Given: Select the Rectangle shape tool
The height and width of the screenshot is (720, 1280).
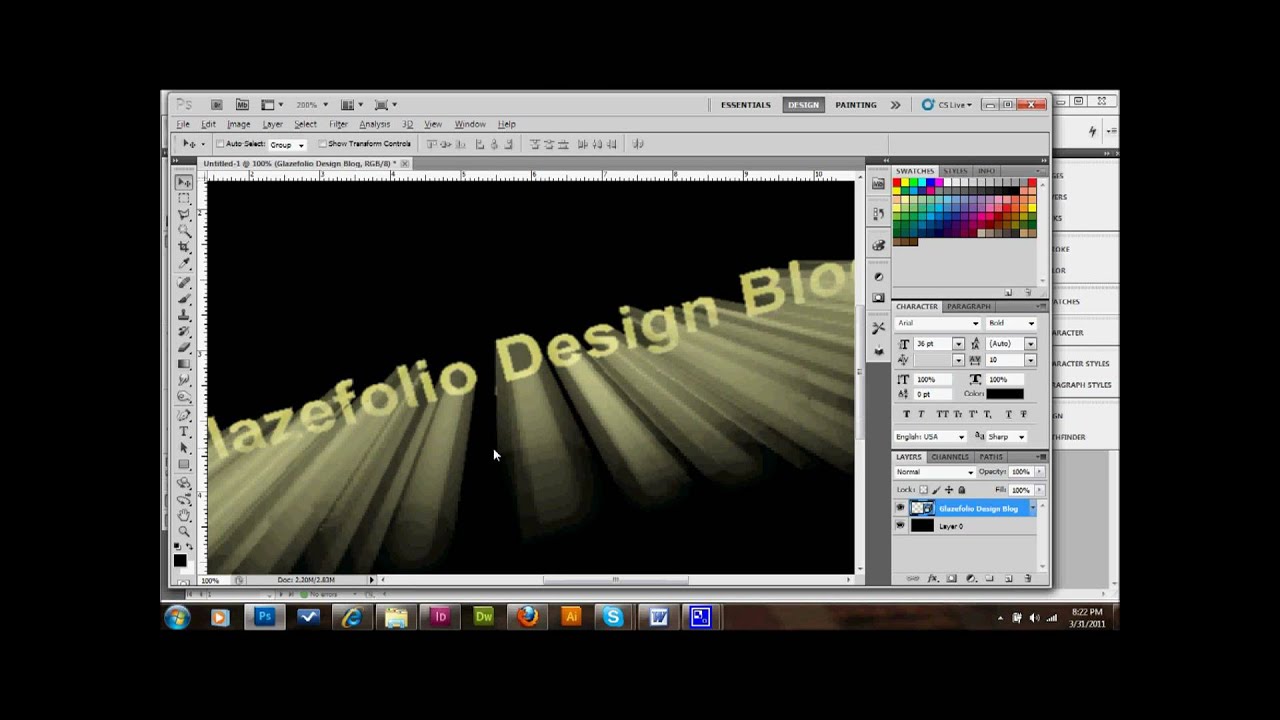Looking at the screenshot, I should 184,464.
